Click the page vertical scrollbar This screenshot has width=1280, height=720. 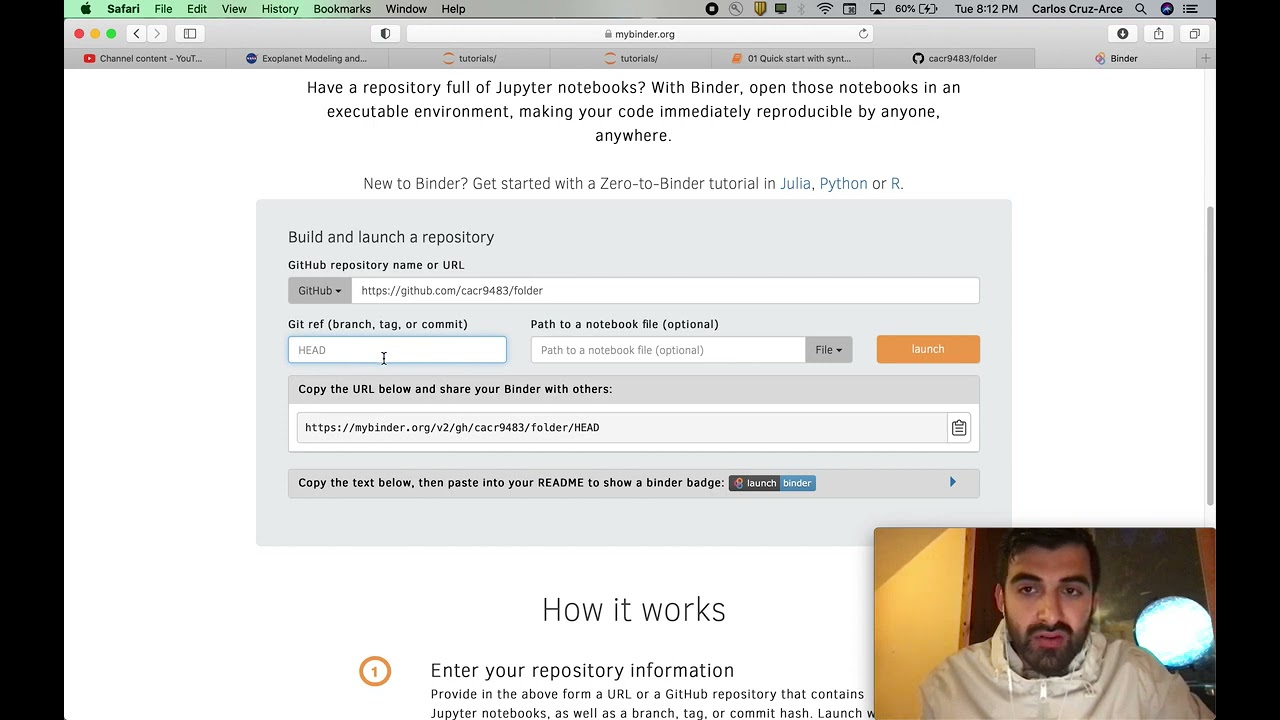coord(1211,355)
